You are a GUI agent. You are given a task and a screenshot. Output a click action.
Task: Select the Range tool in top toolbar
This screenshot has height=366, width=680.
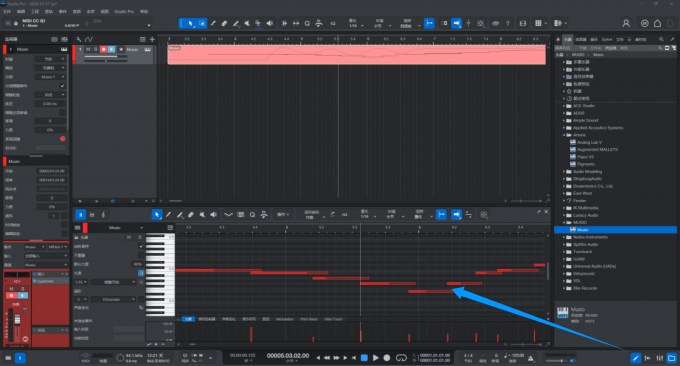tap(202, 23)
